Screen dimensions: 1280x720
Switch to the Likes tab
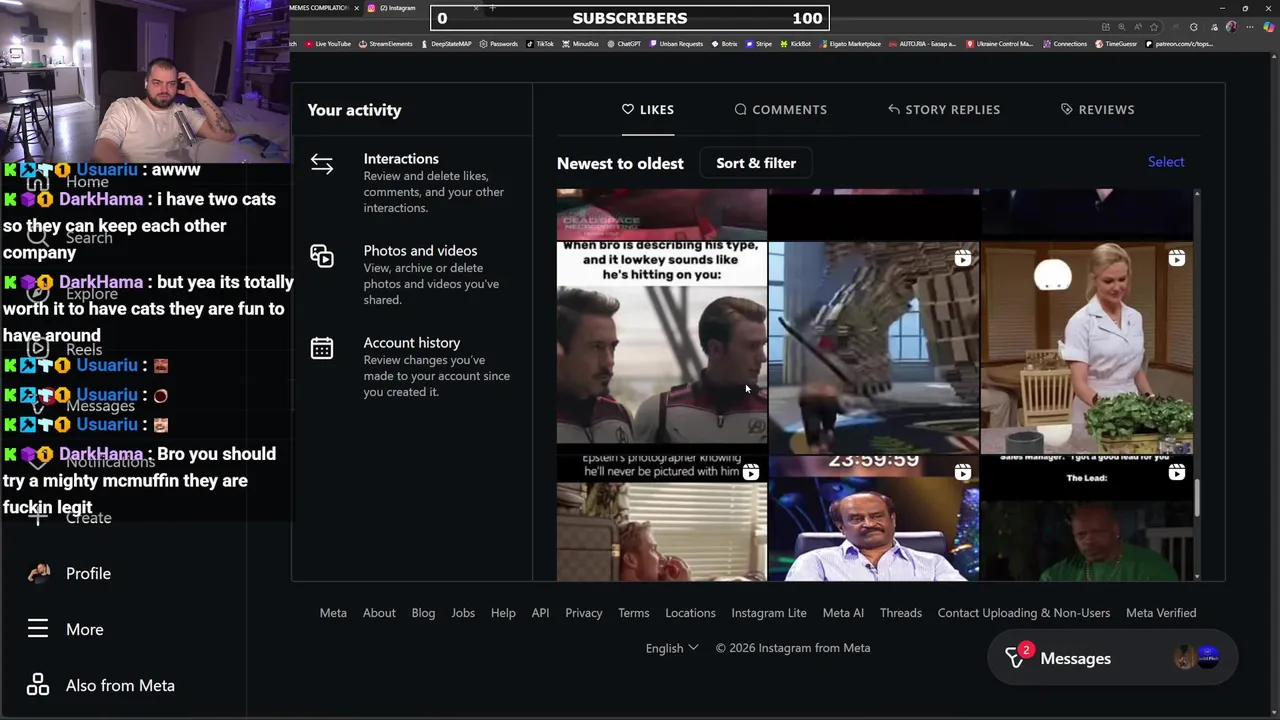pos(648,109)
